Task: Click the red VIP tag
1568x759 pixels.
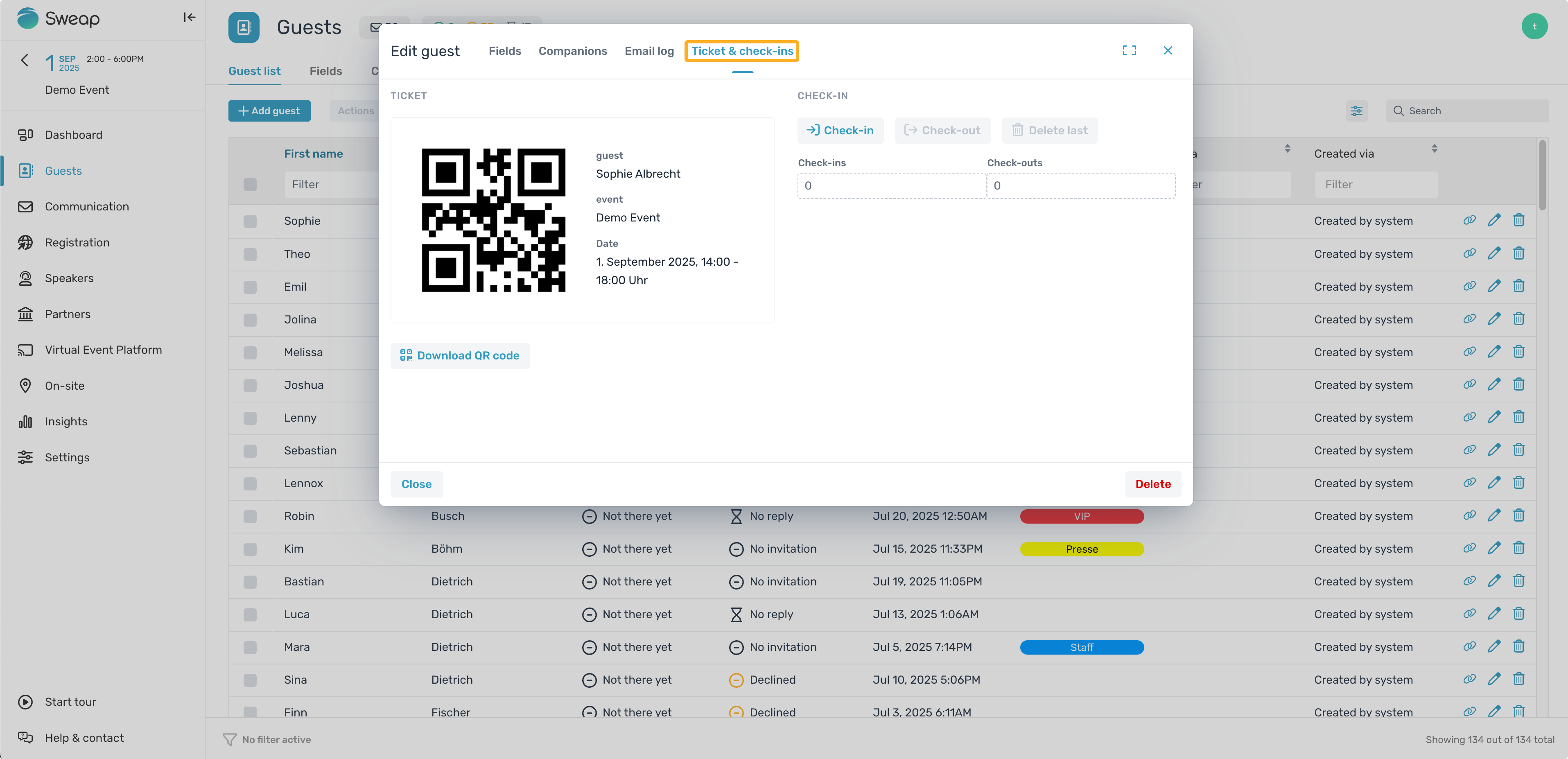Action: pos(1081,516)
